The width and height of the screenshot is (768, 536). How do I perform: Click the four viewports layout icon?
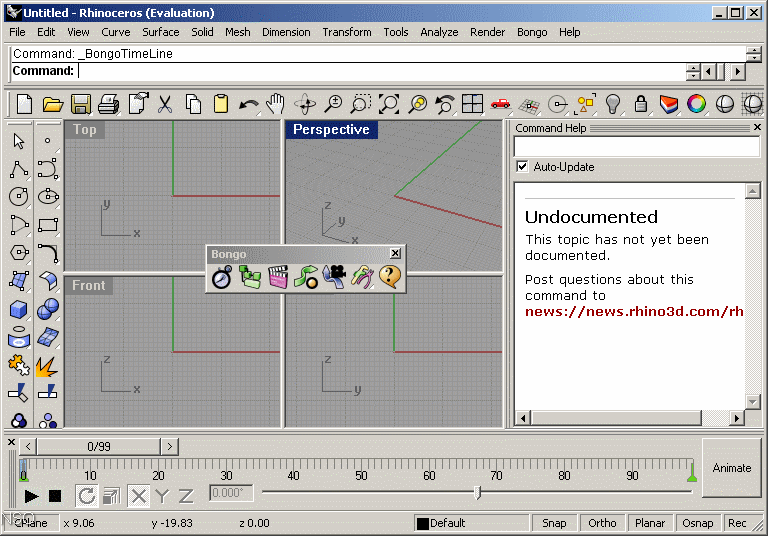(x=472, y=104)
